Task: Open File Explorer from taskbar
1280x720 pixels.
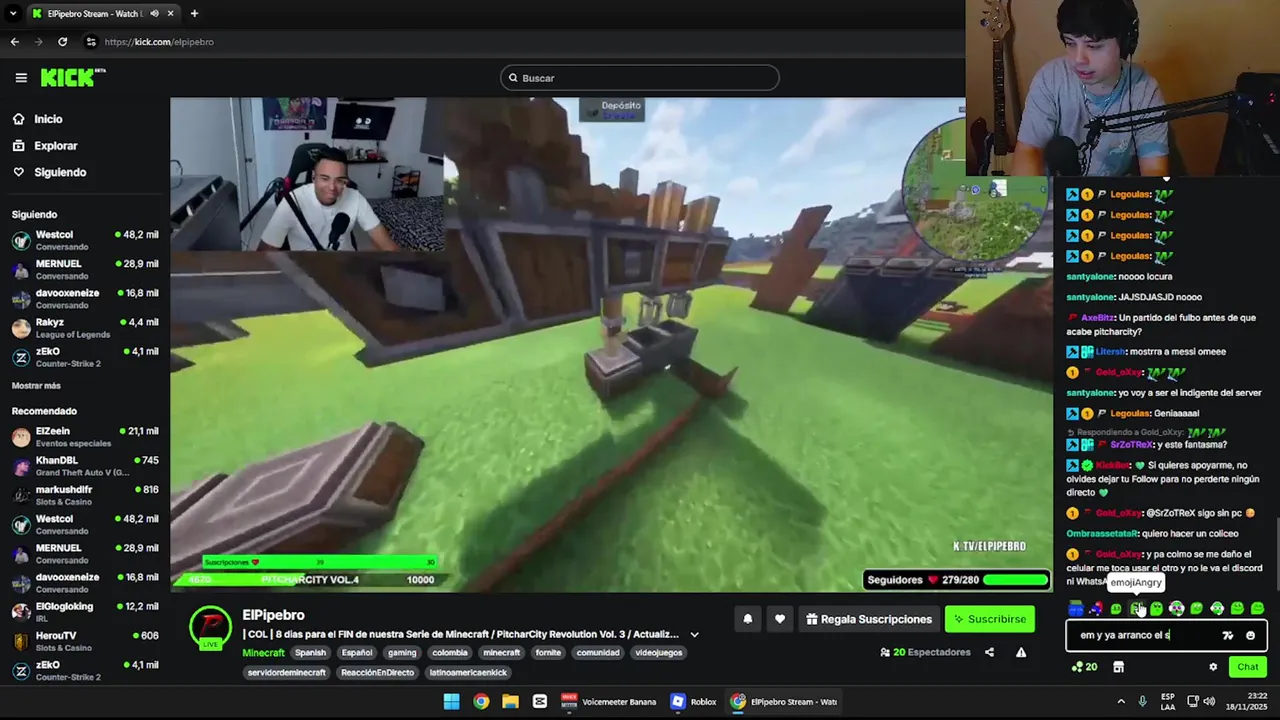Action: [510, 701]
